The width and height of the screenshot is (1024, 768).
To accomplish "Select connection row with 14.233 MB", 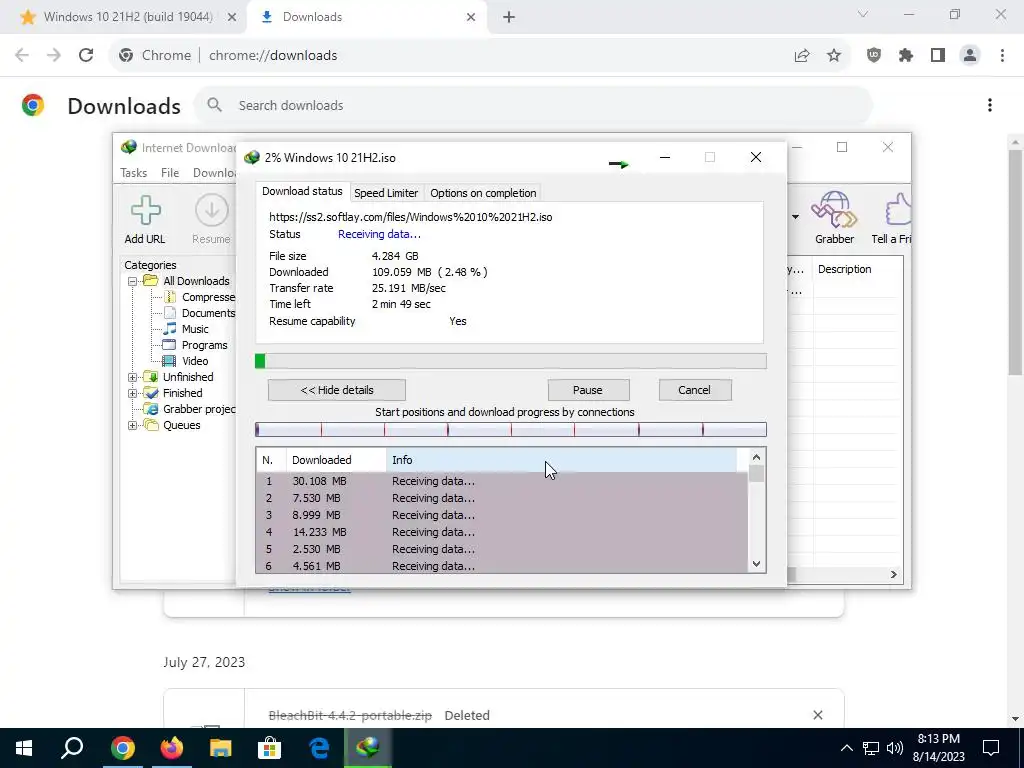I will [502, 532].
